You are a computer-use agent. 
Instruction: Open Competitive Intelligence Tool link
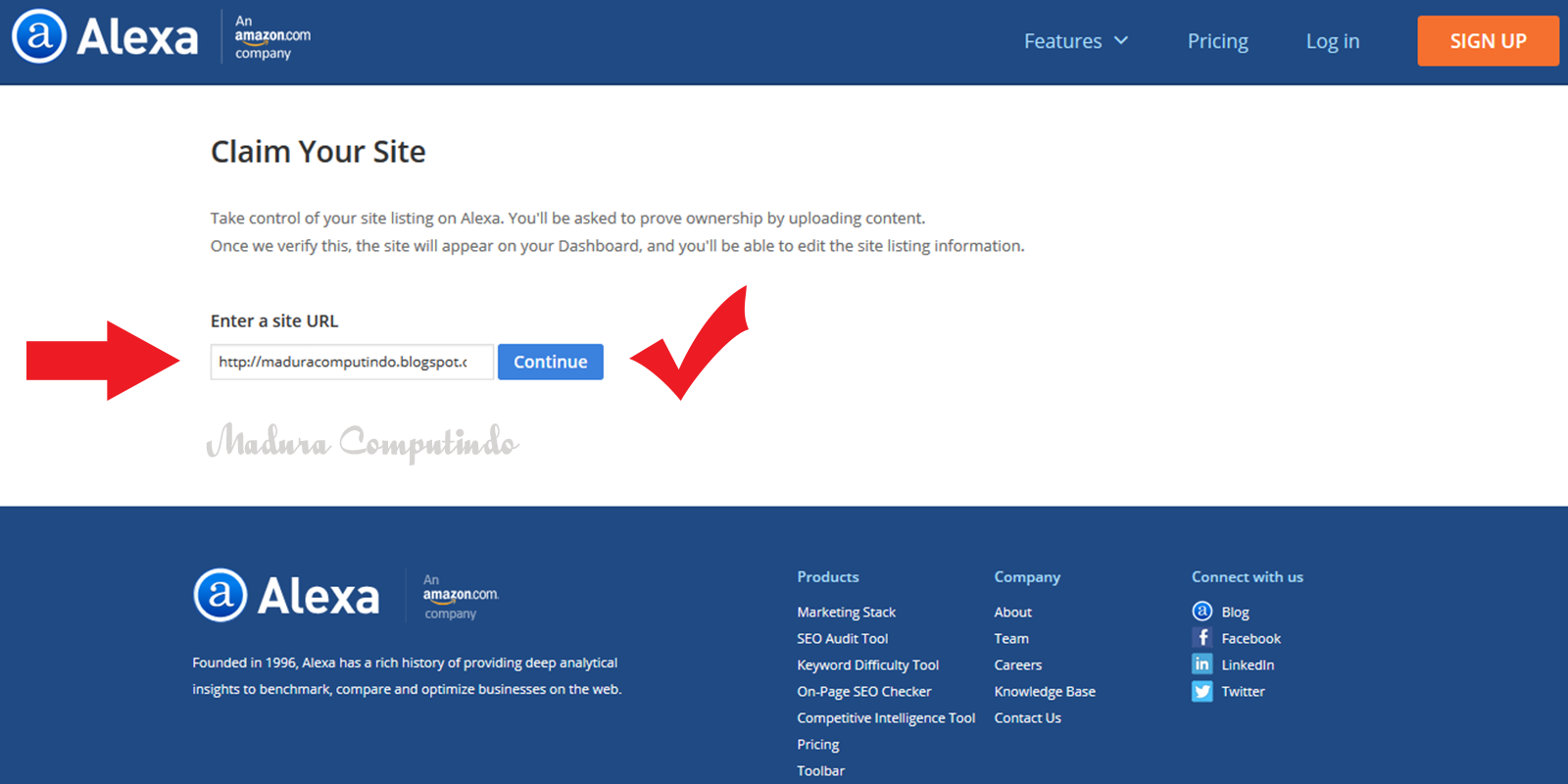(x=886, y=717)
